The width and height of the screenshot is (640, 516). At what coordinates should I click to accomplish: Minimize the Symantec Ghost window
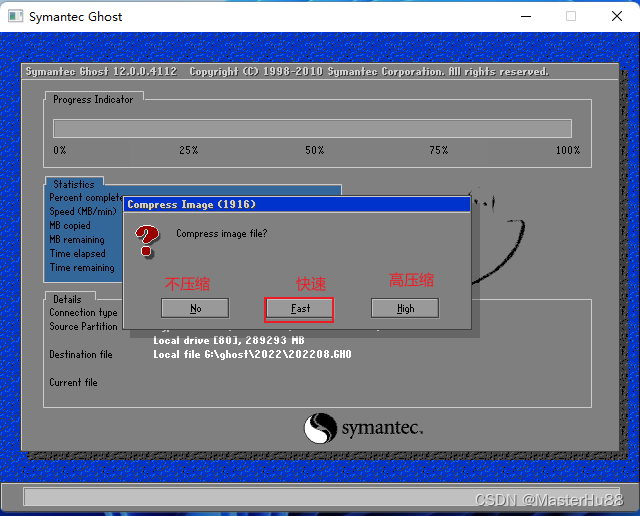coord(526,16)
